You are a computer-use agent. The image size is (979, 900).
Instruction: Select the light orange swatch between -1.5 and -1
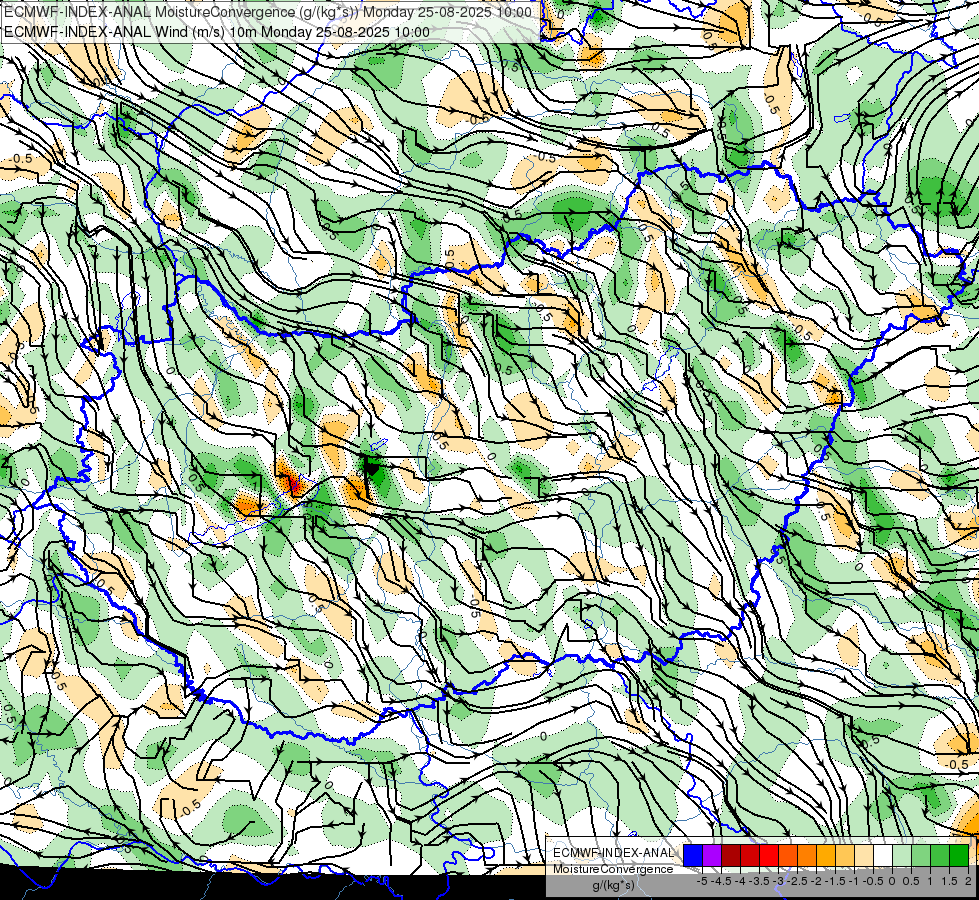(x=845, y=855)
